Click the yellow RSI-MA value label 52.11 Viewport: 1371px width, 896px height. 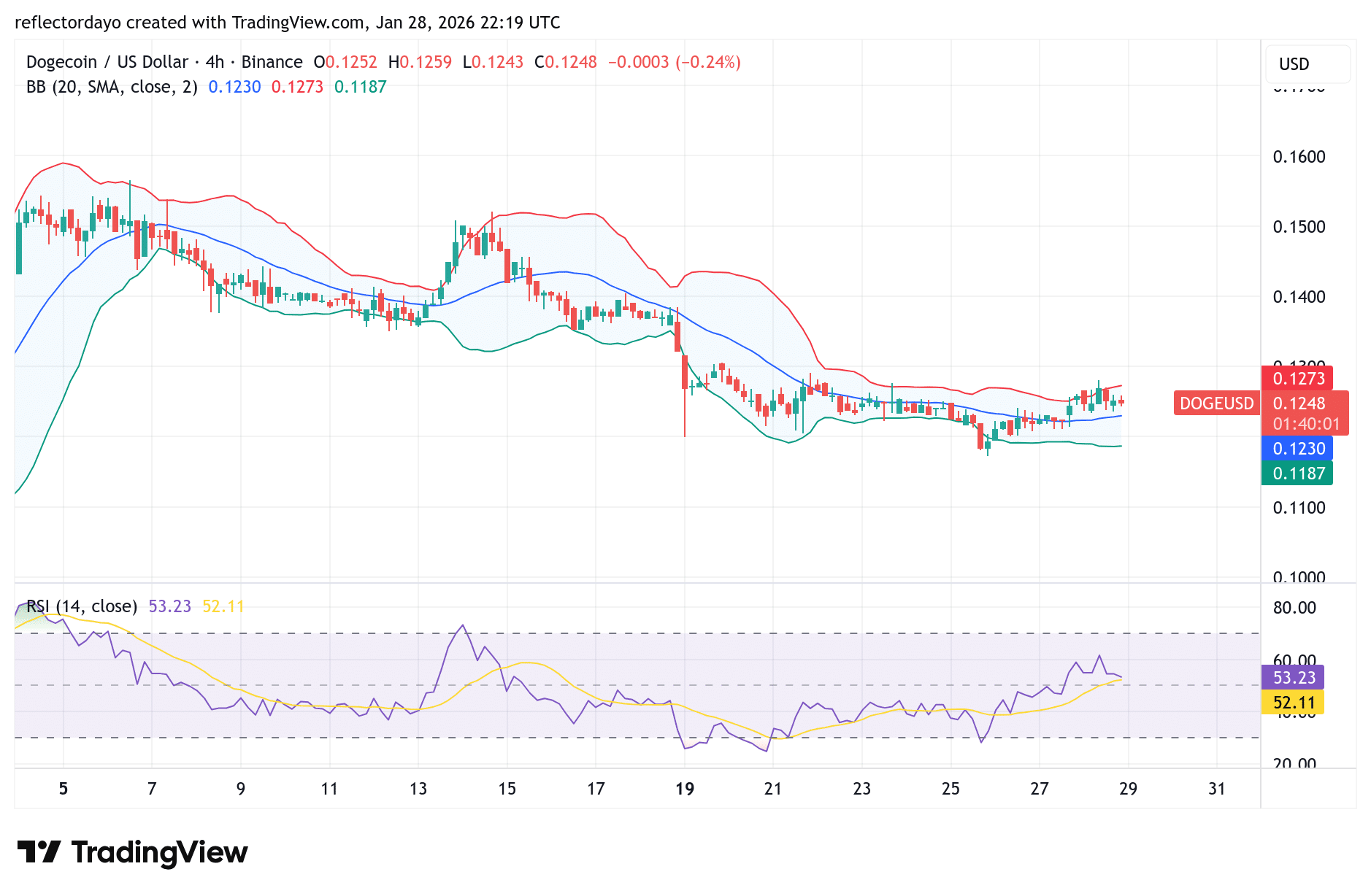click(x=1294, y=703)
